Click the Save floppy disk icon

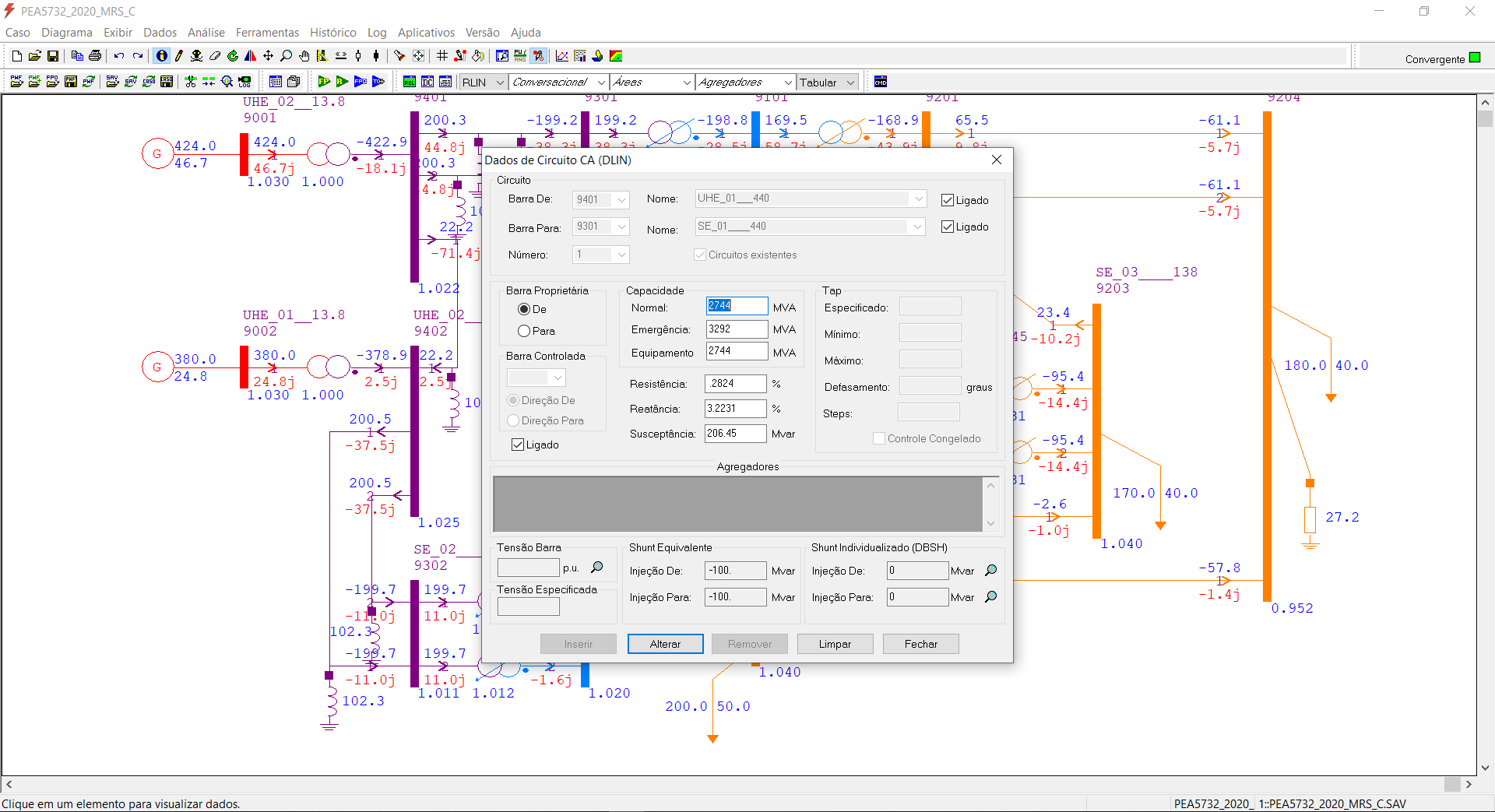coord(53,56)
